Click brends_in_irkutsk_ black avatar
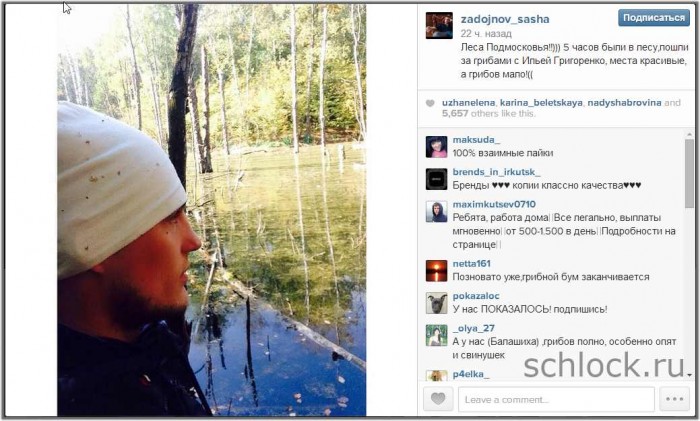 pyautogui.click(x=436, y=179)
